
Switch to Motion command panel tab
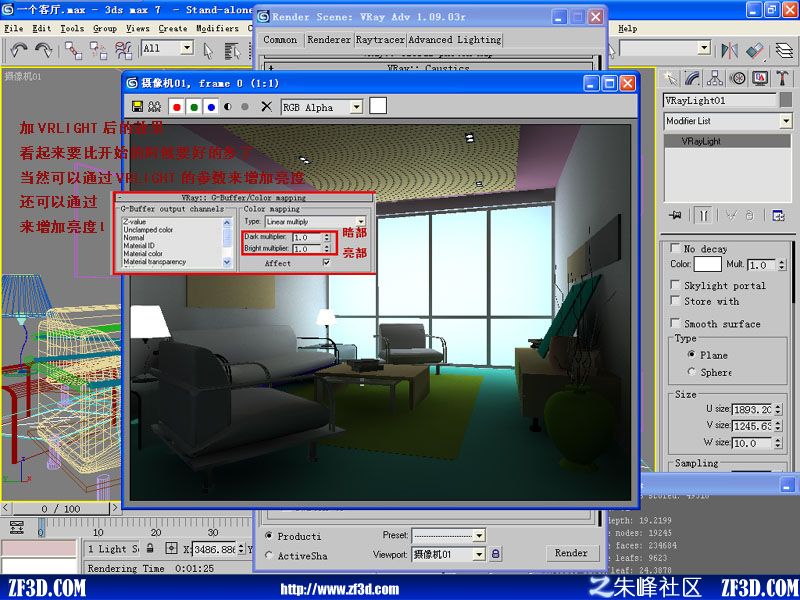tap(738, 78)
